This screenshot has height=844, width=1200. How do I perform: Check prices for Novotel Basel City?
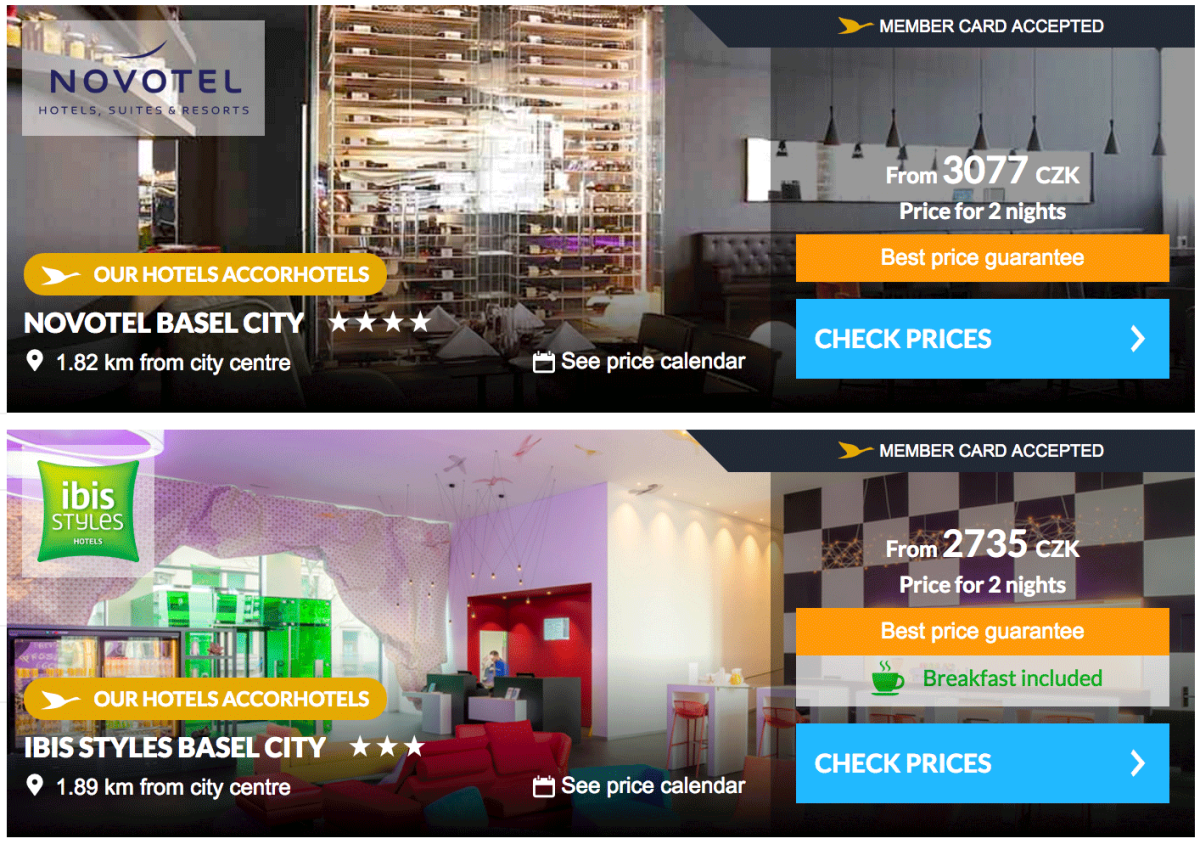click(982, 339)
